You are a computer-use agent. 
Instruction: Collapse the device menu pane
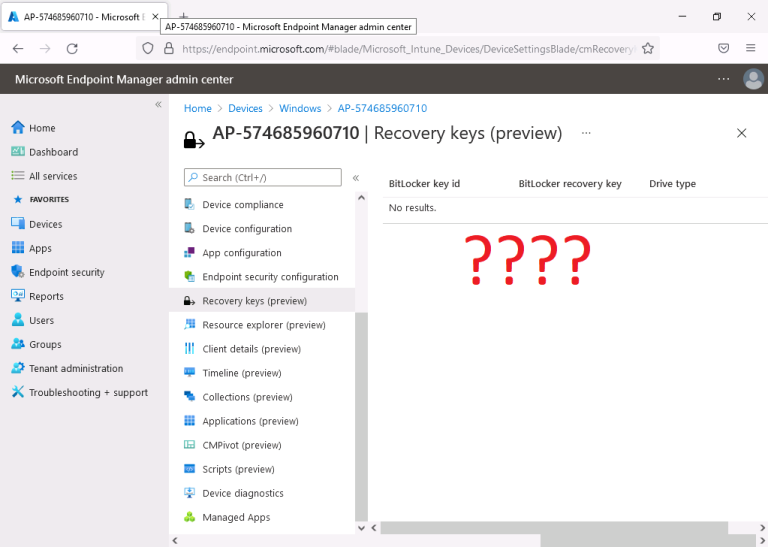[x=355, y=178]
